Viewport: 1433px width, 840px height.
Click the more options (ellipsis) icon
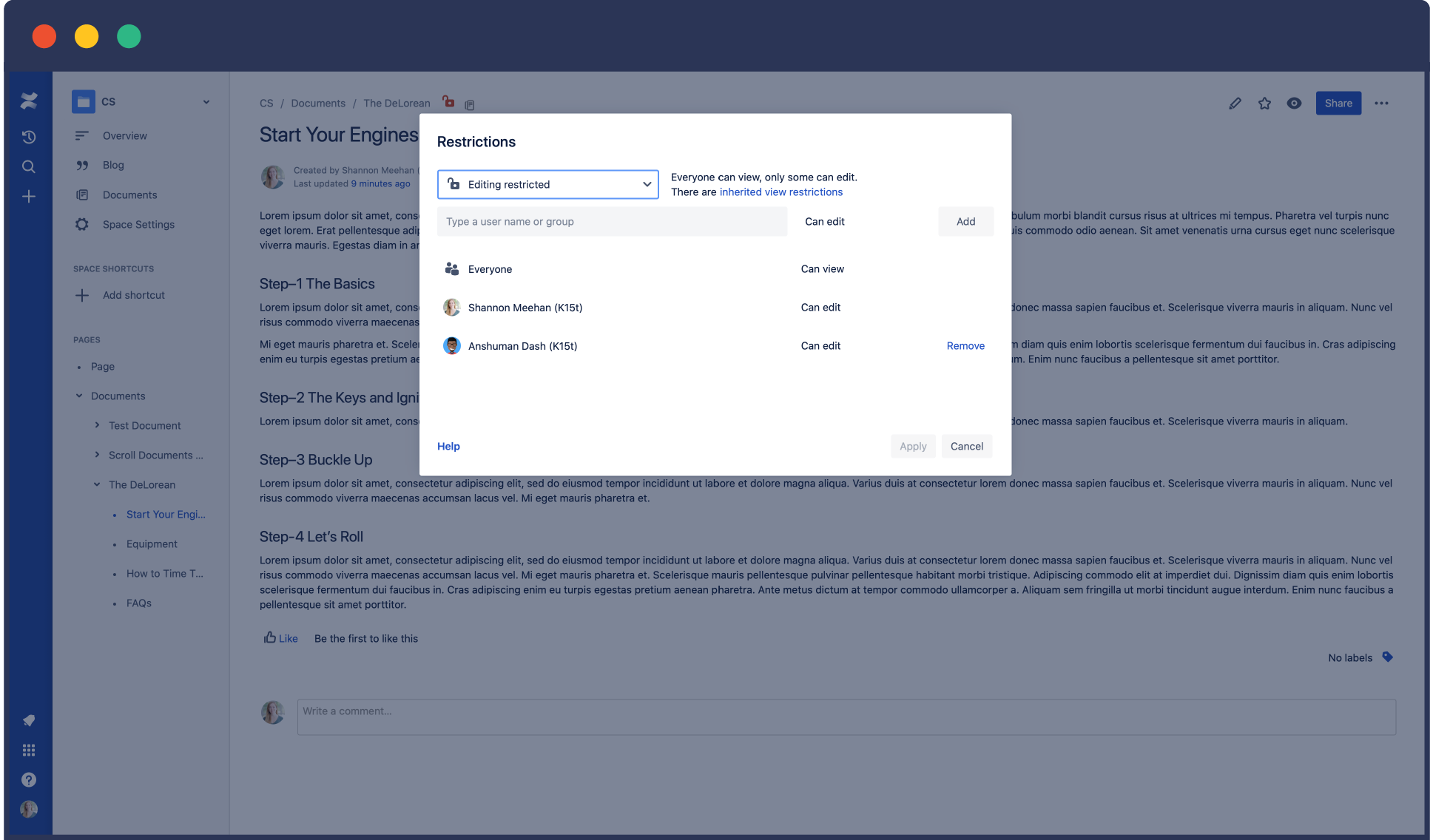pyautogui.click(x=1381, y=102)
